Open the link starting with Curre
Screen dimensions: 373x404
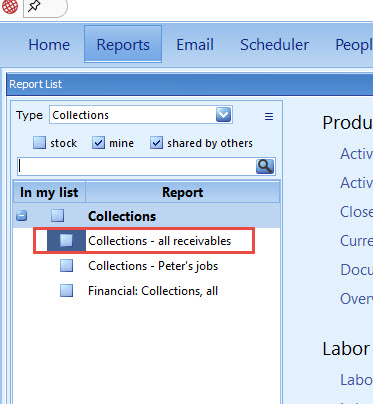coord(356,241)
